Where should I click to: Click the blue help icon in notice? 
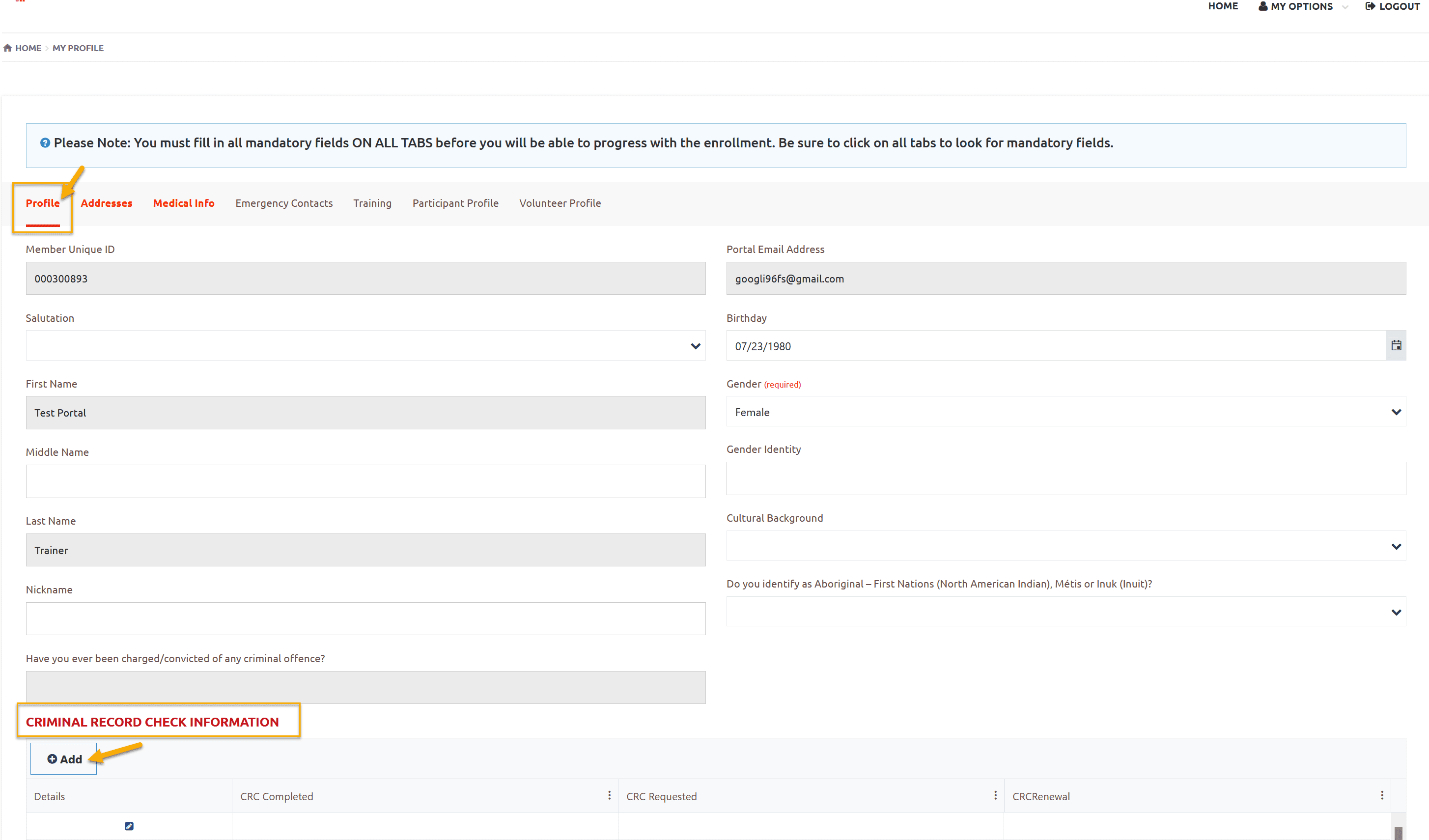point(45,143)
